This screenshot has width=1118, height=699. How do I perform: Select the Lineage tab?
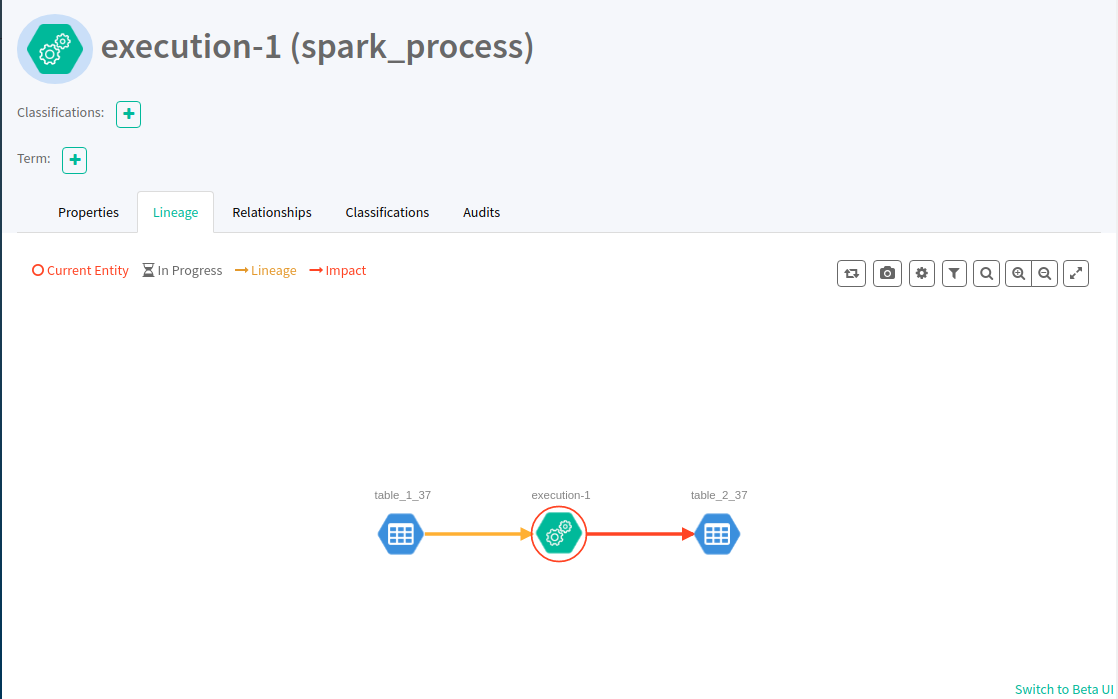[x=175, y=213]
